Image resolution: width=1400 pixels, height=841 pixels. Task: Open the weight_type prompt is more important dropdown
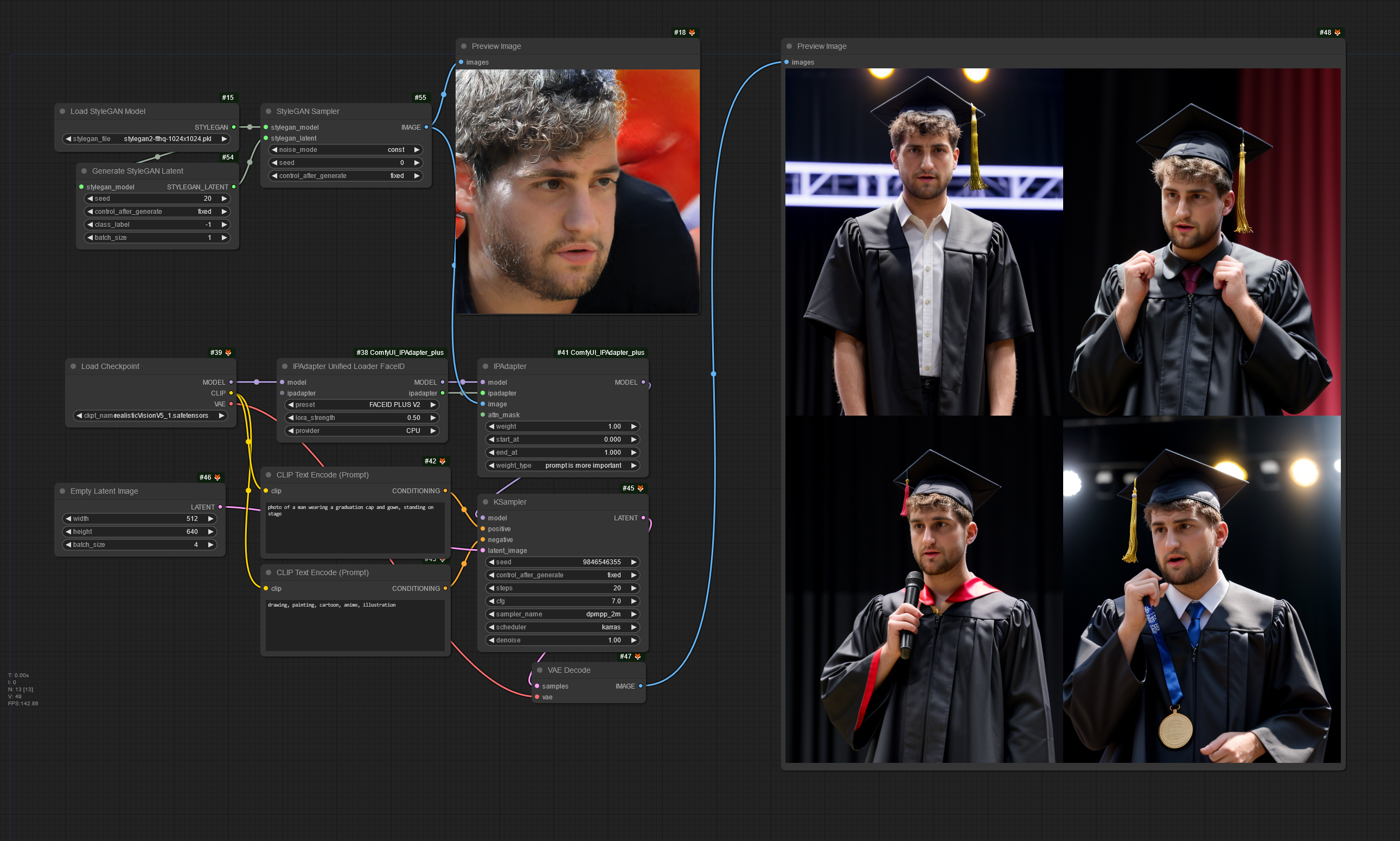562,466
